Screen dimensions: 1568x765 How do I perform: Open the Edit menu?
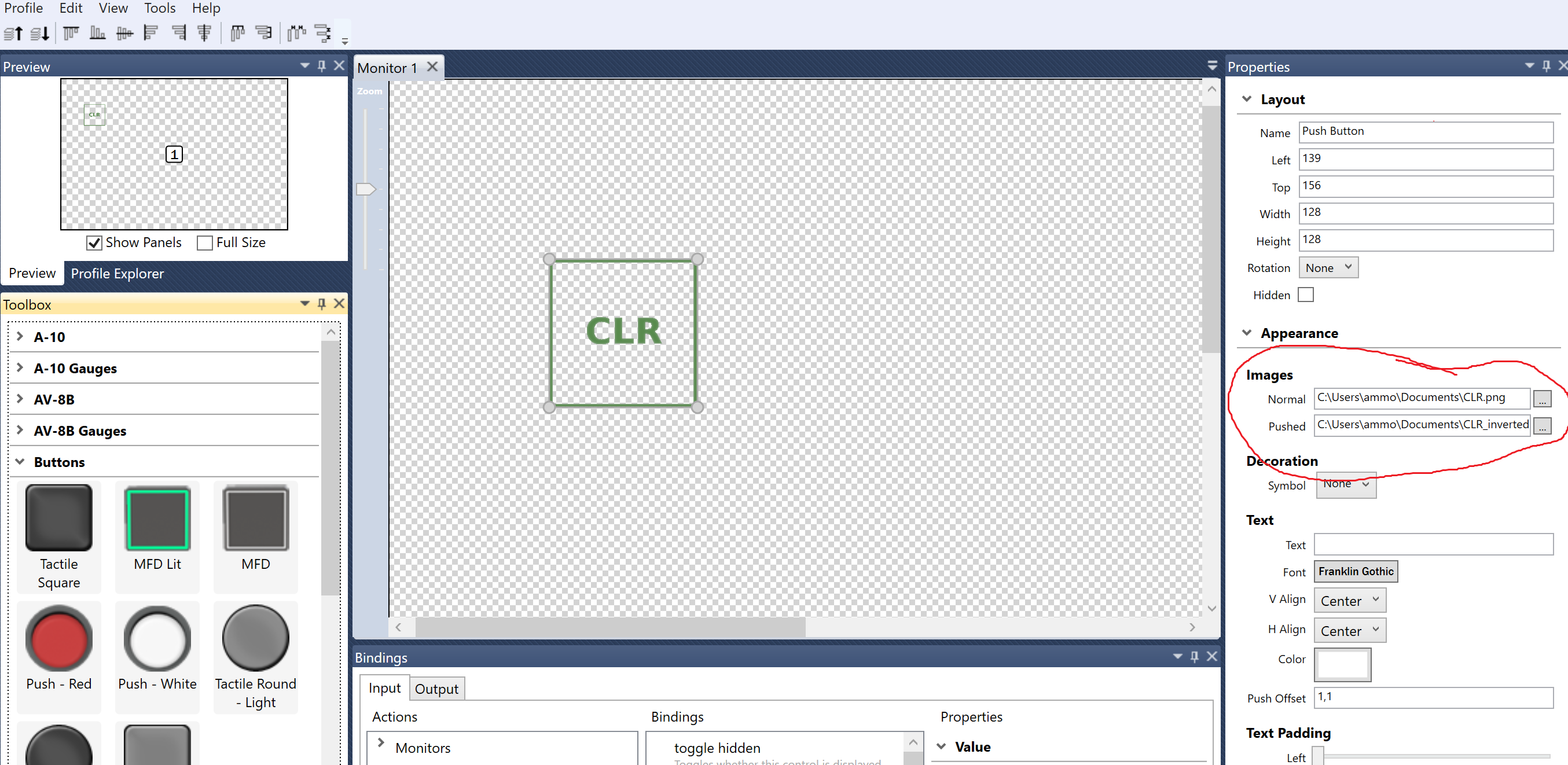[x=71, y=8]
